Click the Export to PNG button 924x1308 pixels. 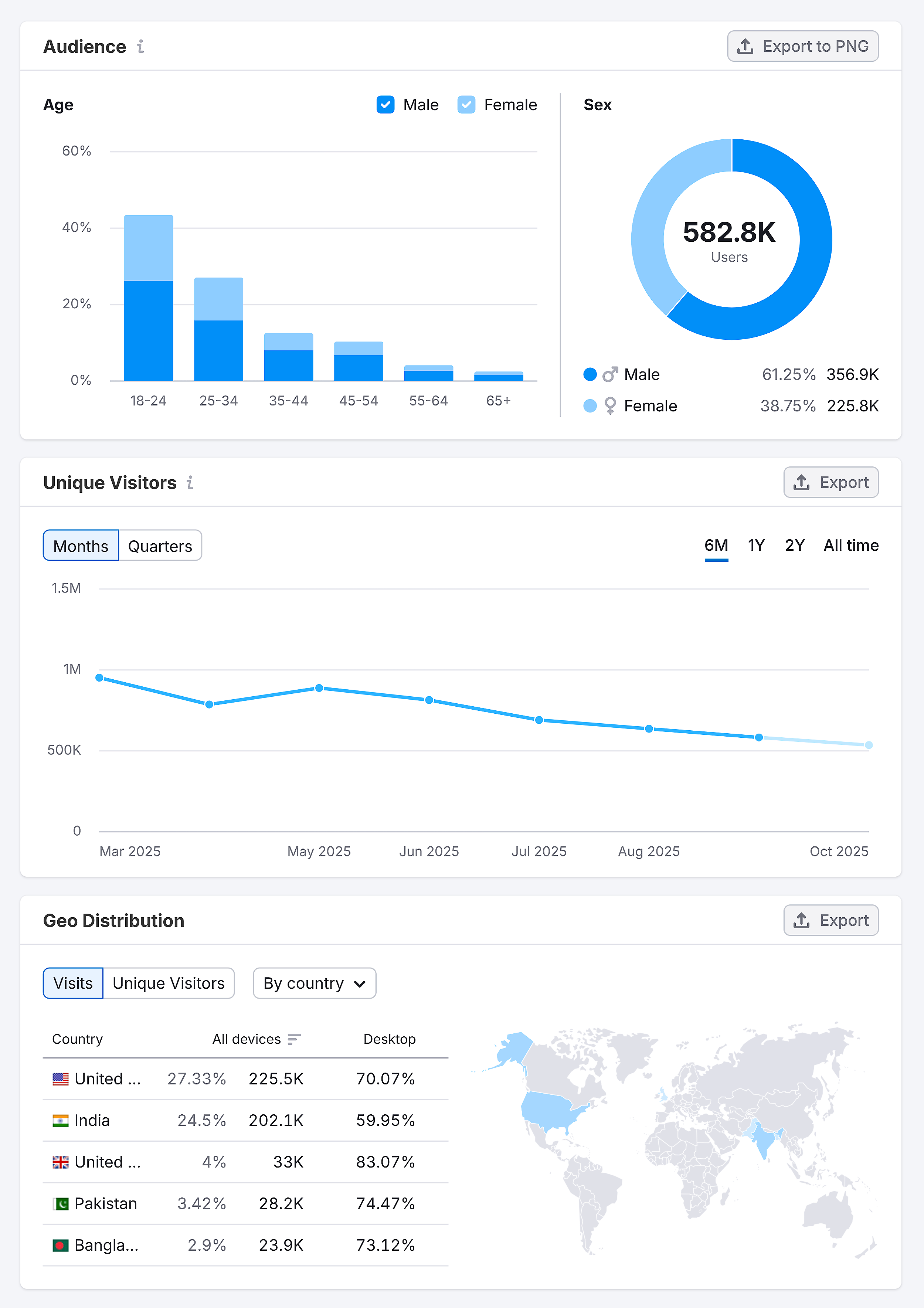(803, 45)
